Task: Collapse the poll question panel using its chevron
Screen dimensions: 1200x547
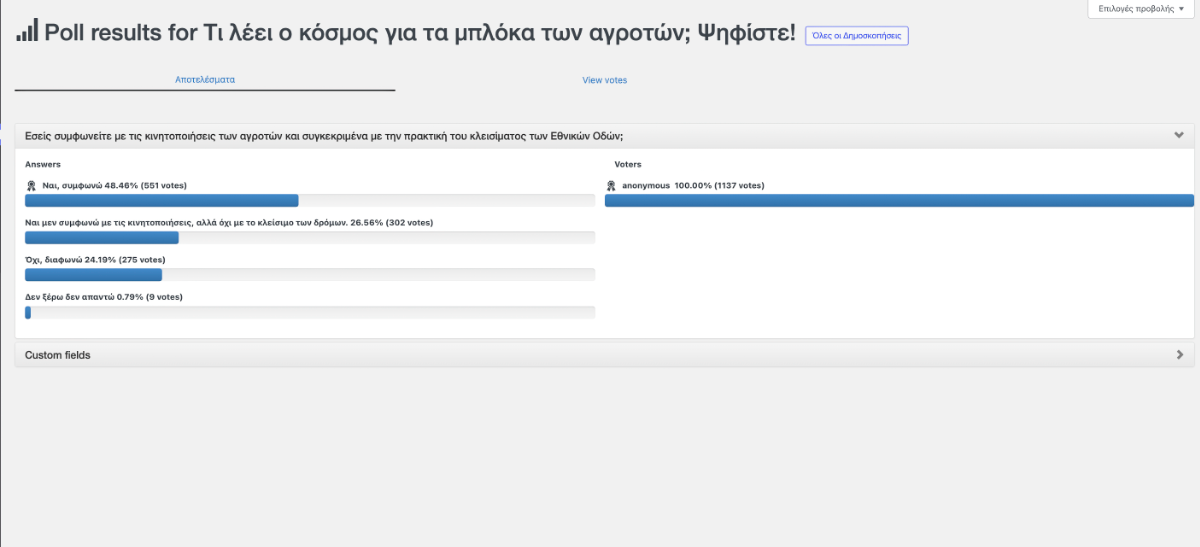Action: click(x=1179, y=135)
